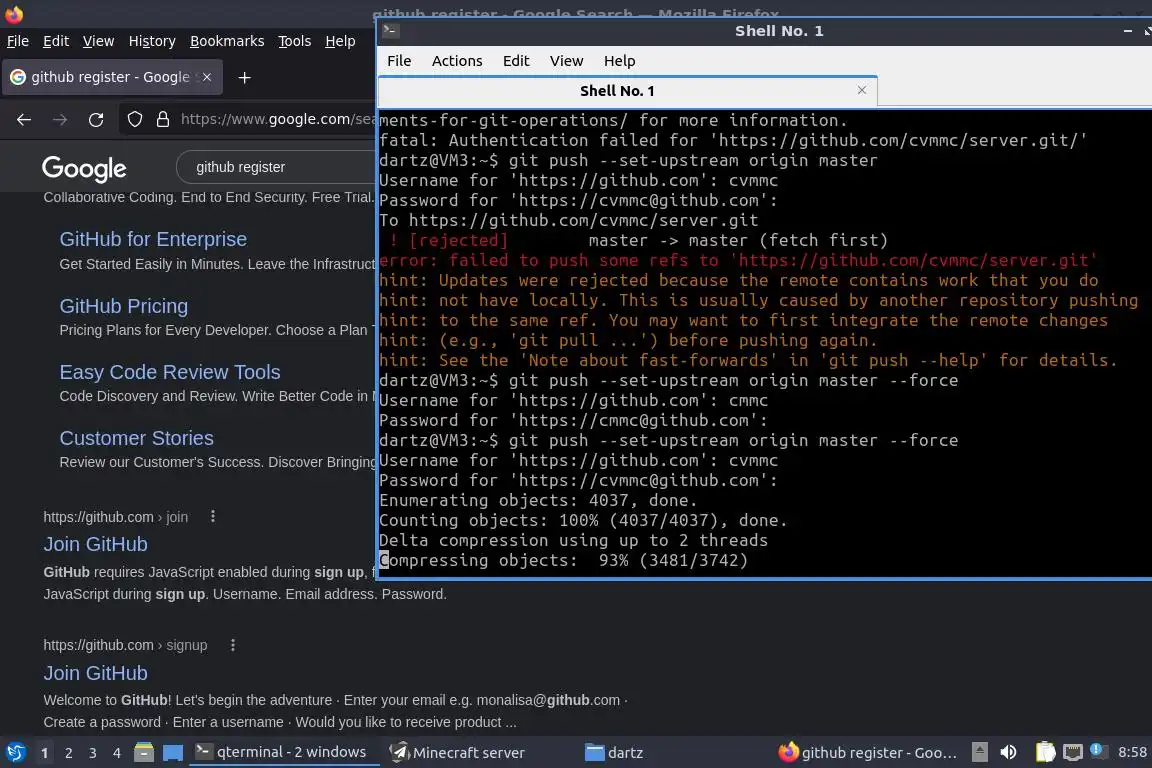Open the volume speaker icon in the tray
Image resolution: width=1152 pixels, height=768 pixels.
point(1009,752)
